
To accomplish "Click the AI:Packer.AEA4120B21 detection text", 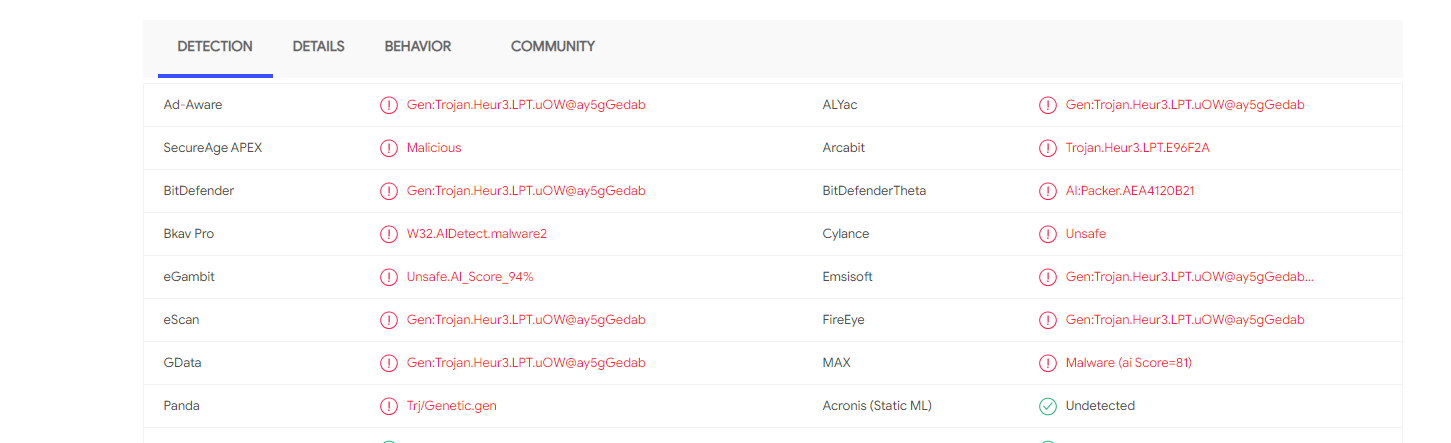I will (1130, 191).
